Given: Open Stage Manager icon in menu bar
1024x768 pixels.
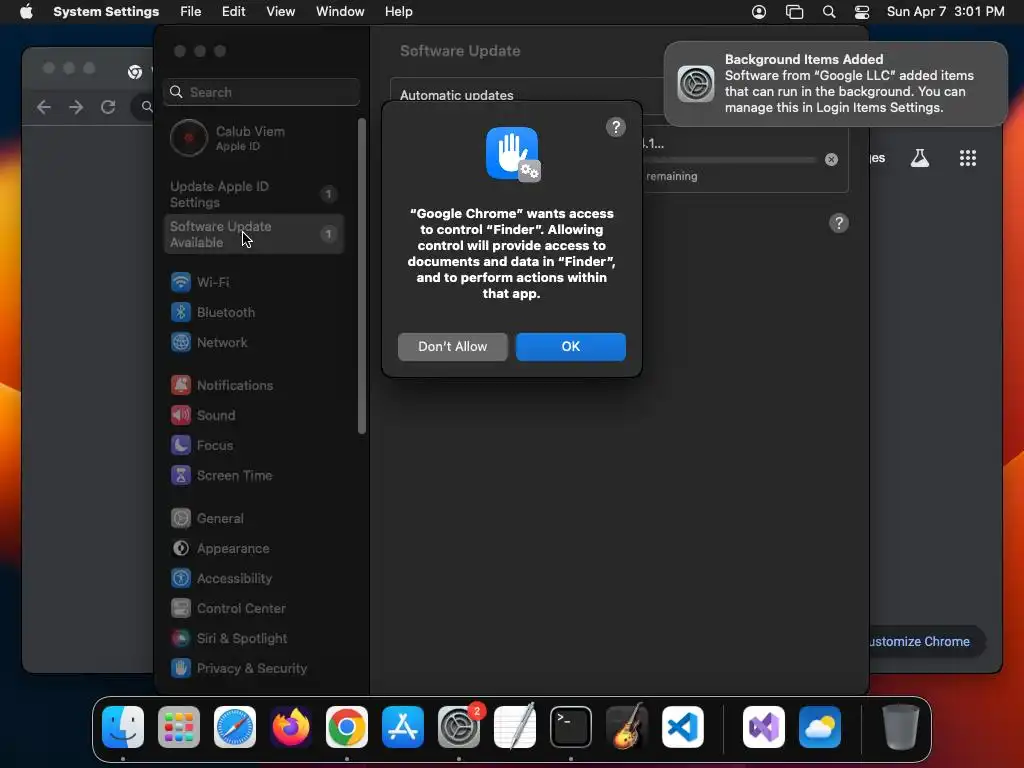Looking at the screenshot, I should pyautogui.click(x=794, y=12).
